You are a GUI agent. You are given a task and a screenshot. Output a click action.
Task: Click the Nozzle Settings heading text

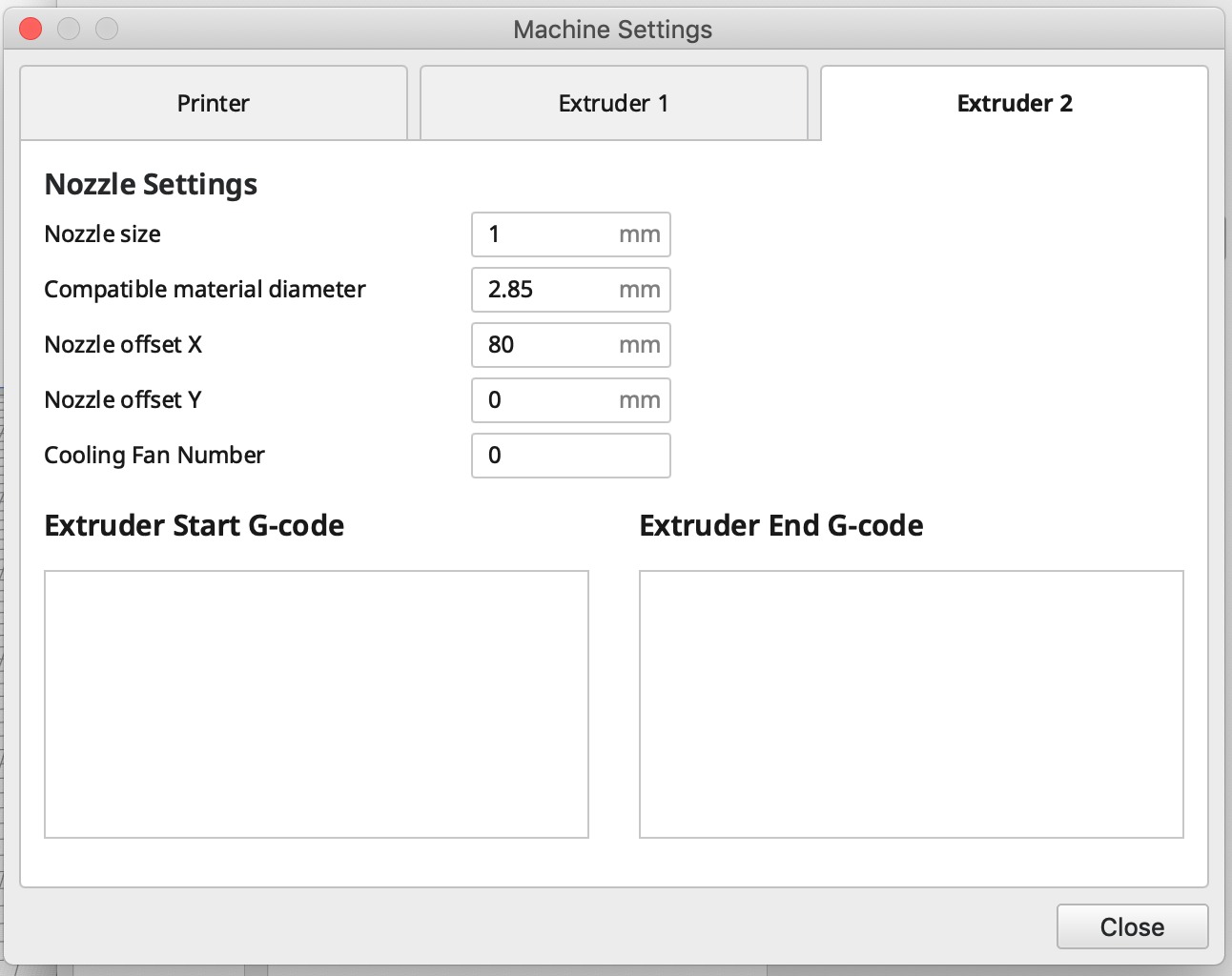pos(151,184)
